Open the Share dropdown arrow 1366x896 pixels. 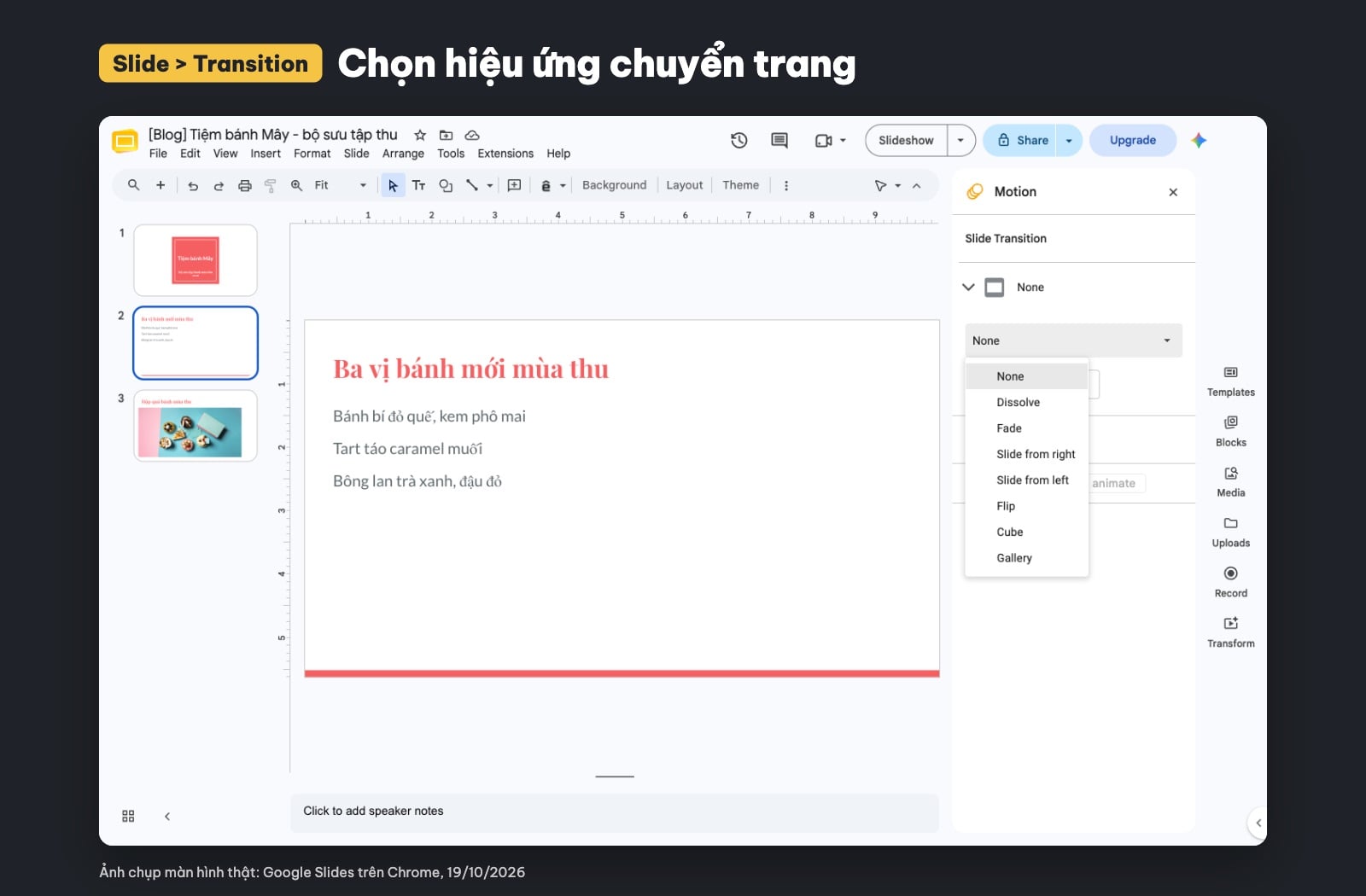1069,141
